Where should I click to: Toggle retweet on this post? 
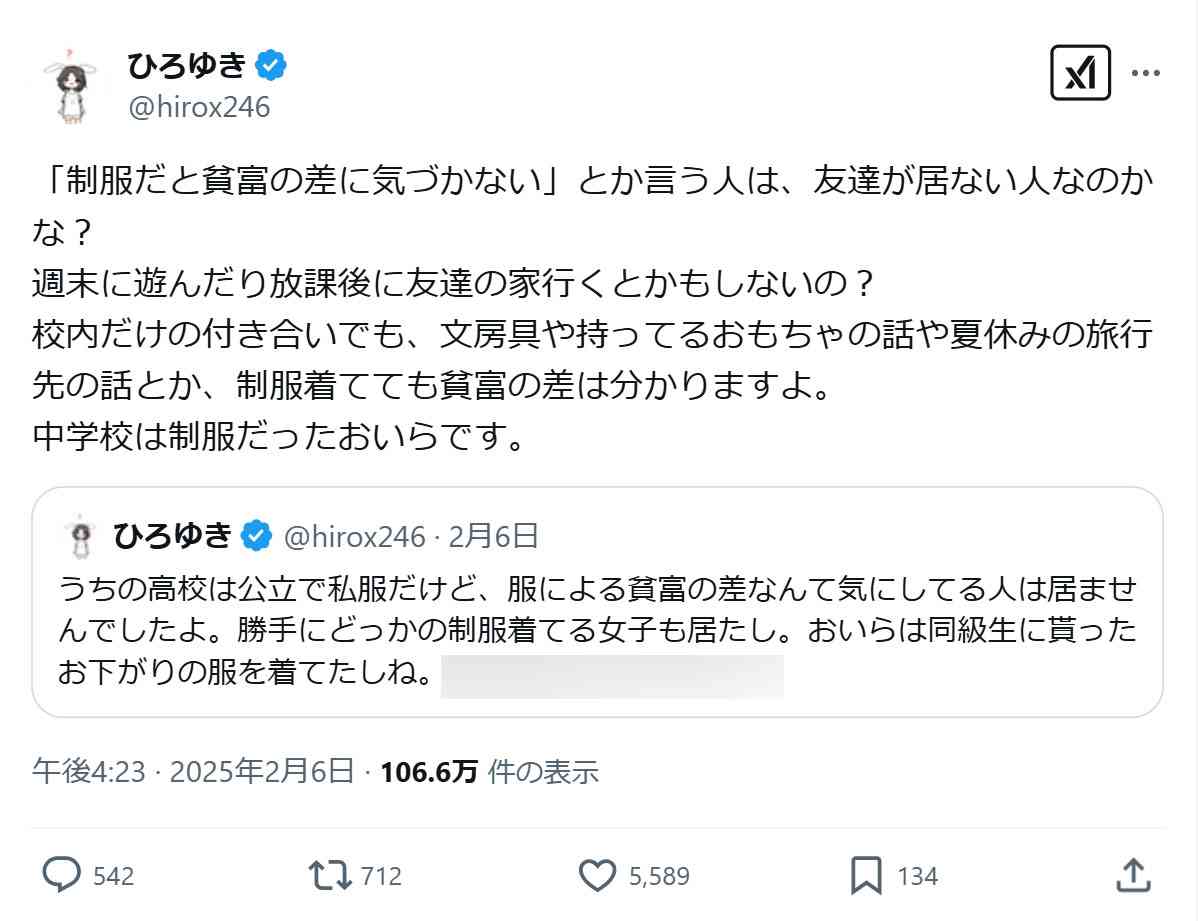pyautogui.click(x=330, y=875)
